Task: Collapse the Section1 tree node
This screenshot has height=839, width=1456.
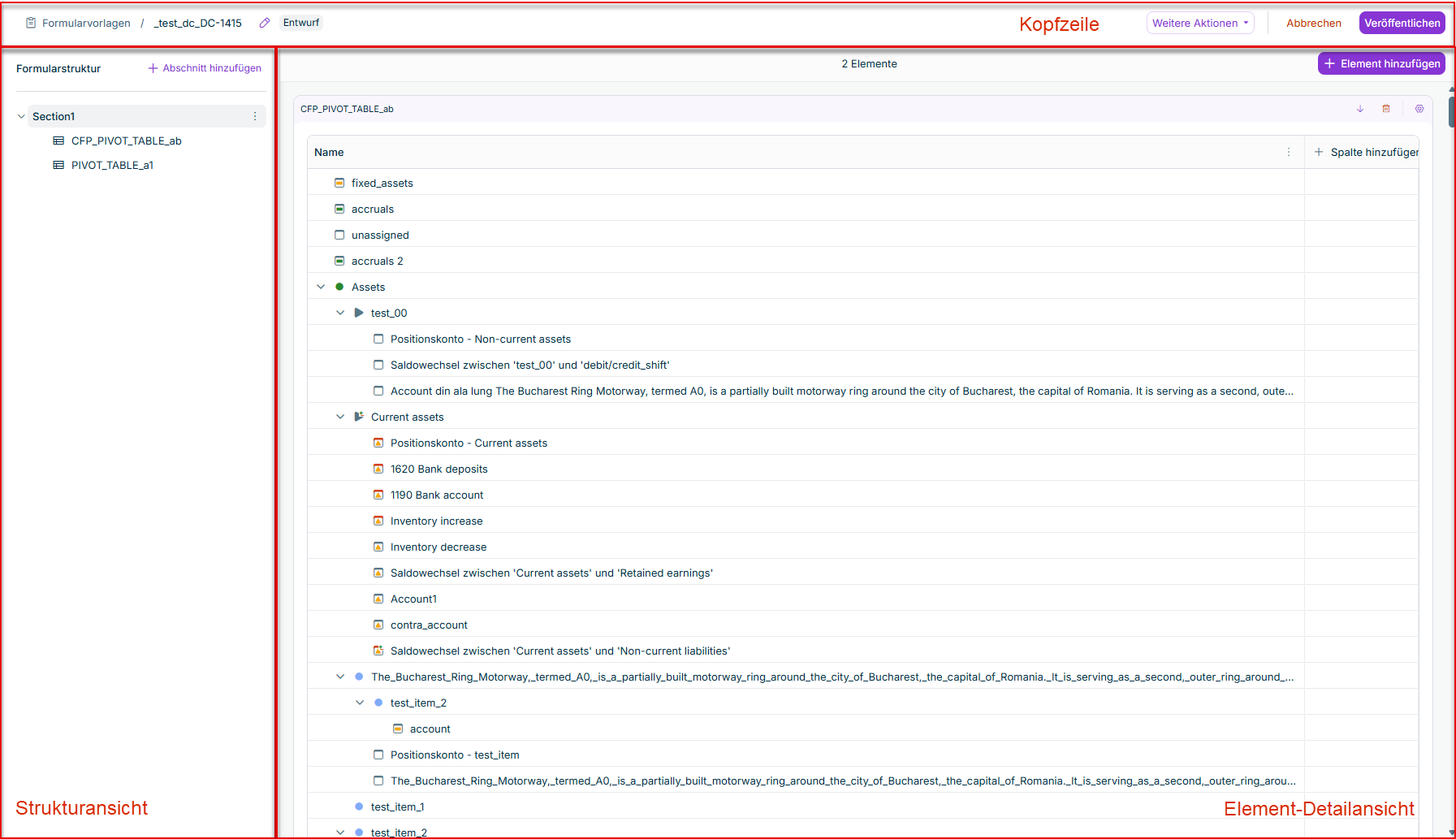Action: coord(21,116)
